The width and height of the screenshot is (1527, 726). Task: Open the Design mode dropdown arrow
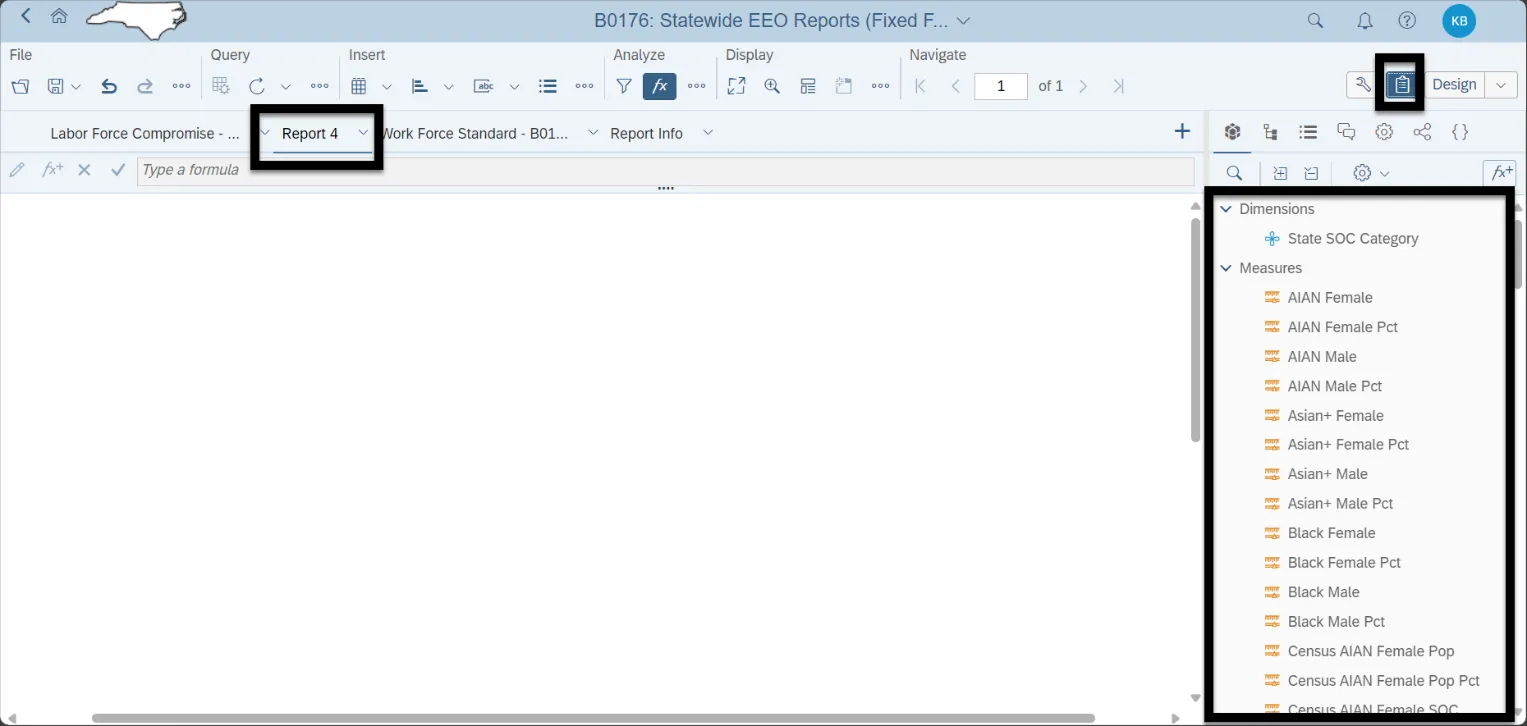[x=1500, y=85]
